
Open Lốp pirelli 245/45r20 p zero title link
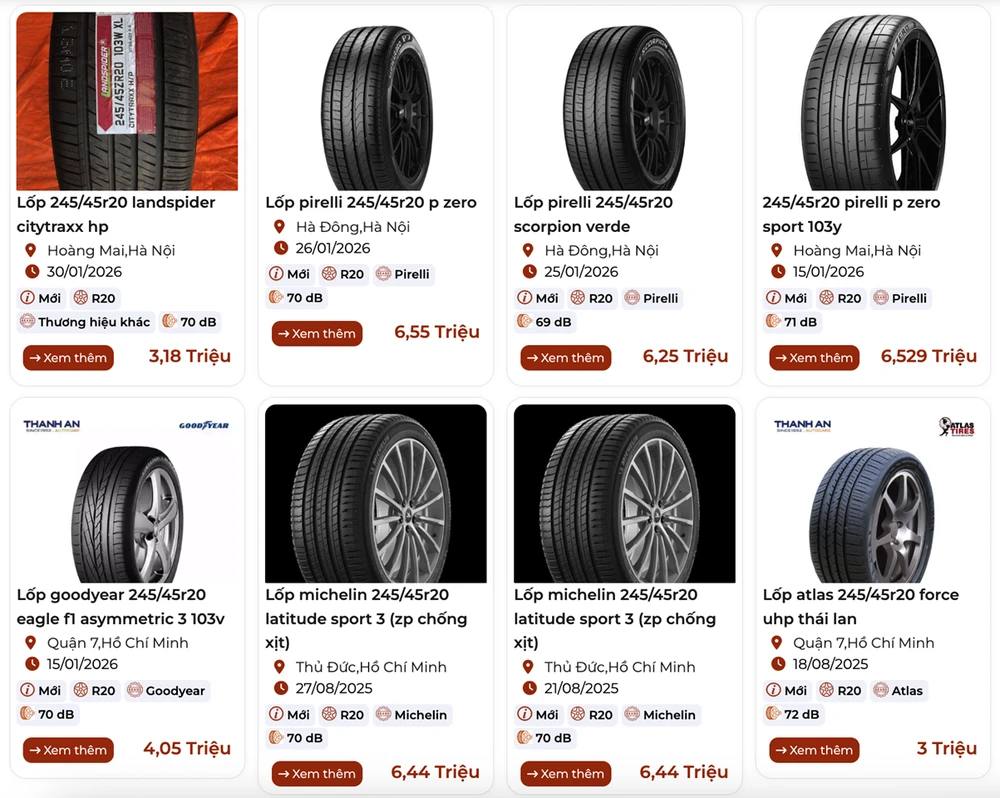(371, 203)
